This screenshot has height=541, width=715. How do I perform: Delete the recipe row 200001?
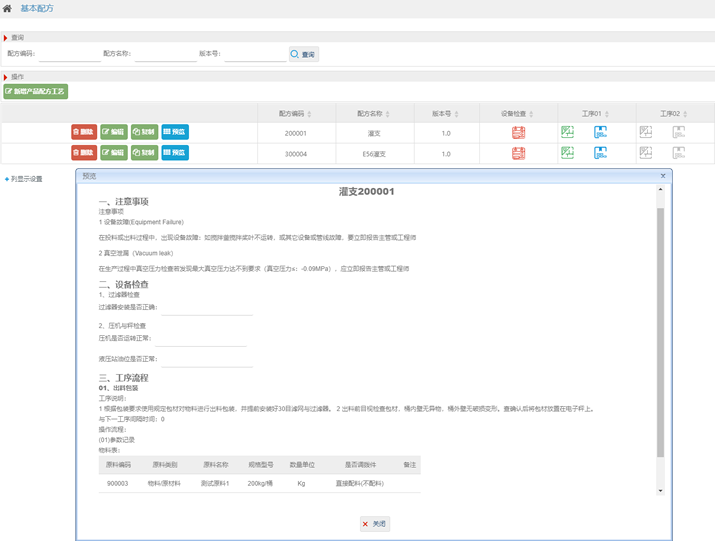pyautogui.click(x=84, y=132)
